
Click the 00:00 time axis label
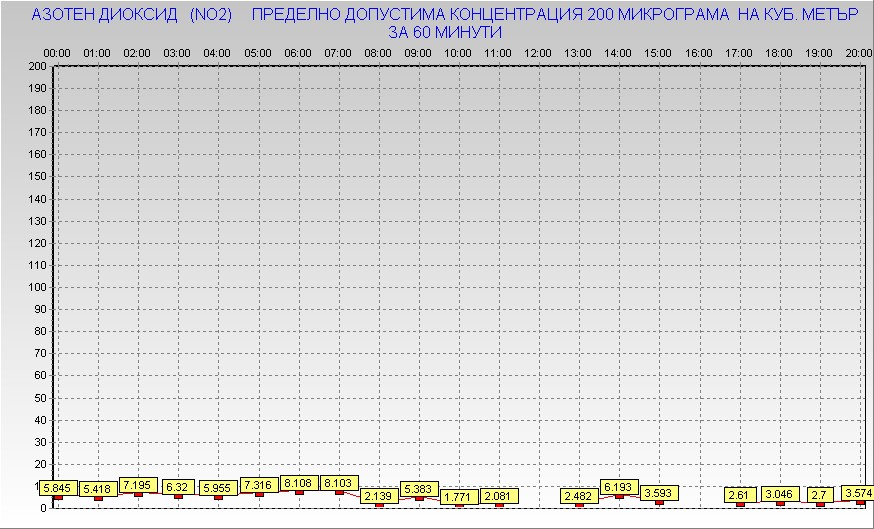[x=57, y=54]
